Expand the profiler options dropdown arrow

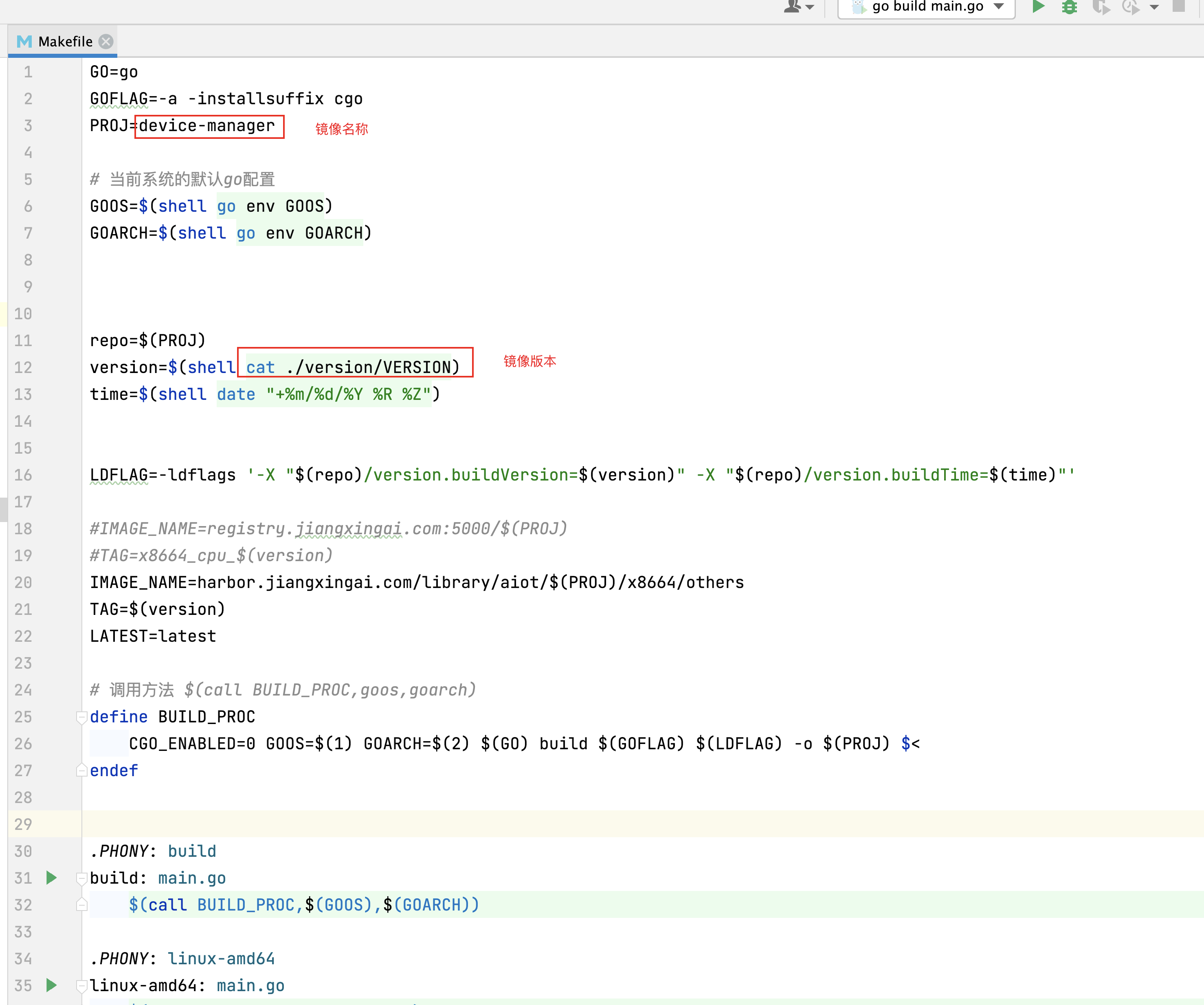pos(1155,7)
